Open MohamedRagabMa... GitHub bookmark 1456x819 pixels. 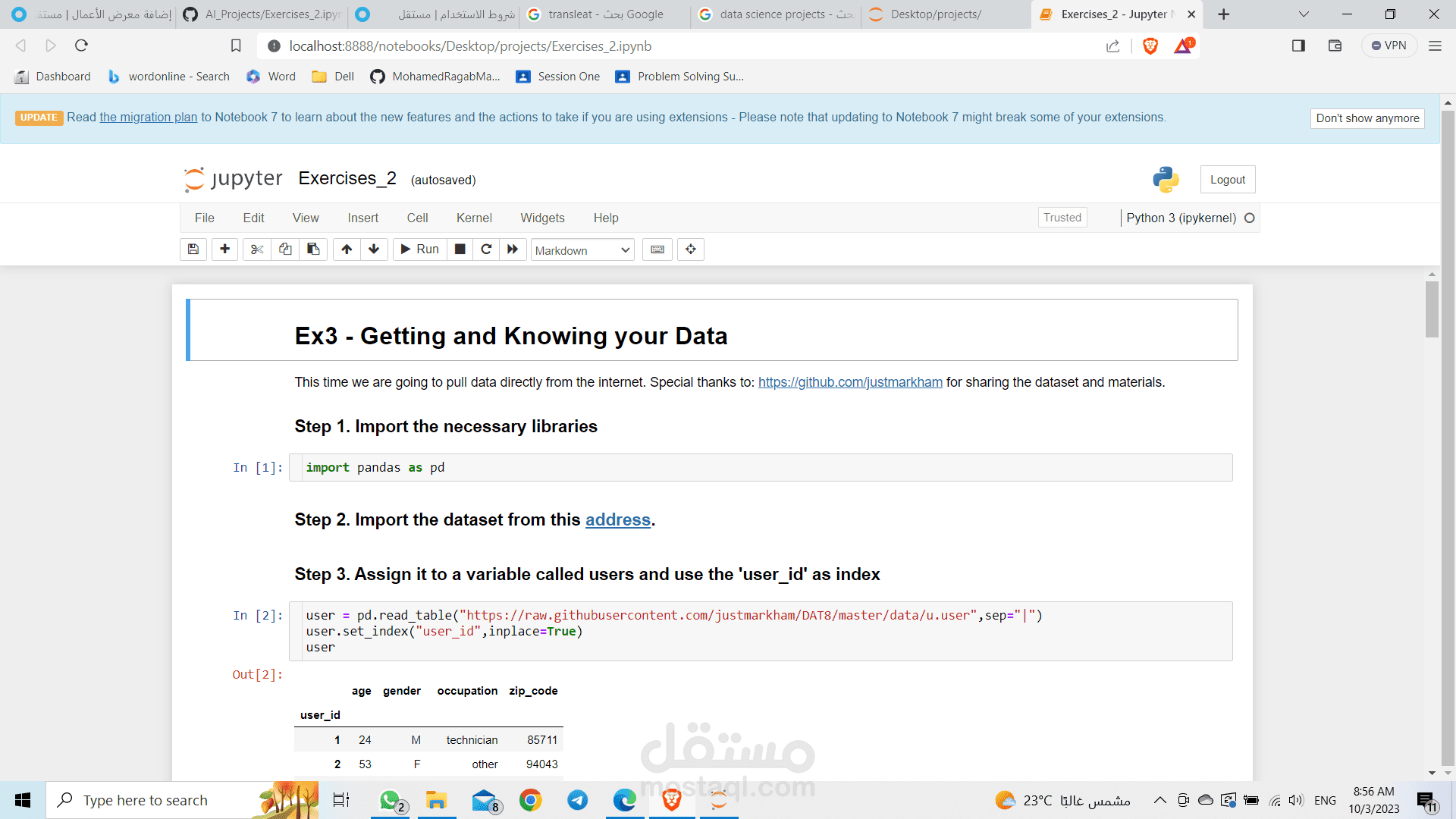pyautogui.click(x=435, y=77)
